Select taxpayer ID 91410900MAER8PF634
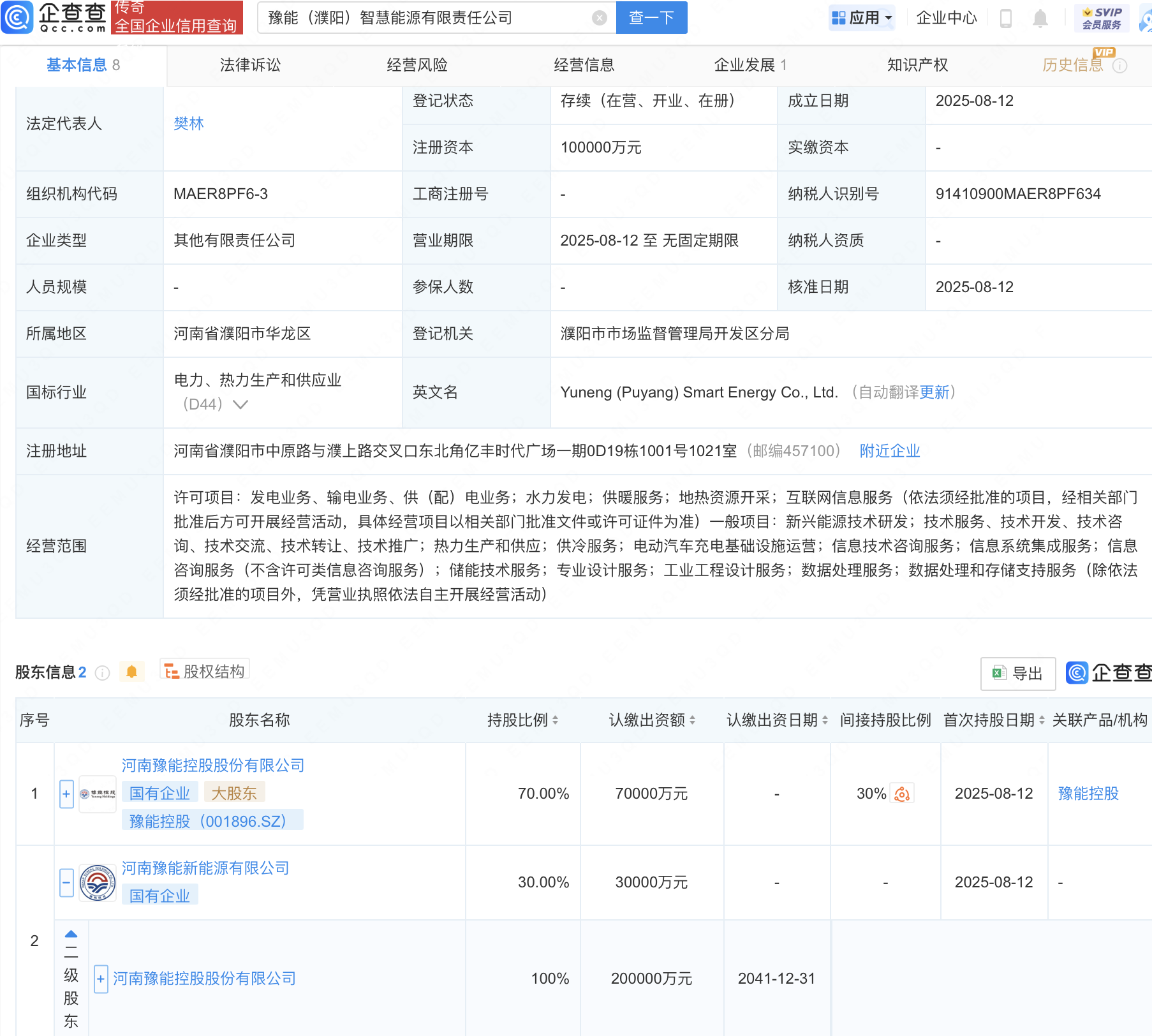This screenshot has height=1036, width=1152. coord(1018,194)
